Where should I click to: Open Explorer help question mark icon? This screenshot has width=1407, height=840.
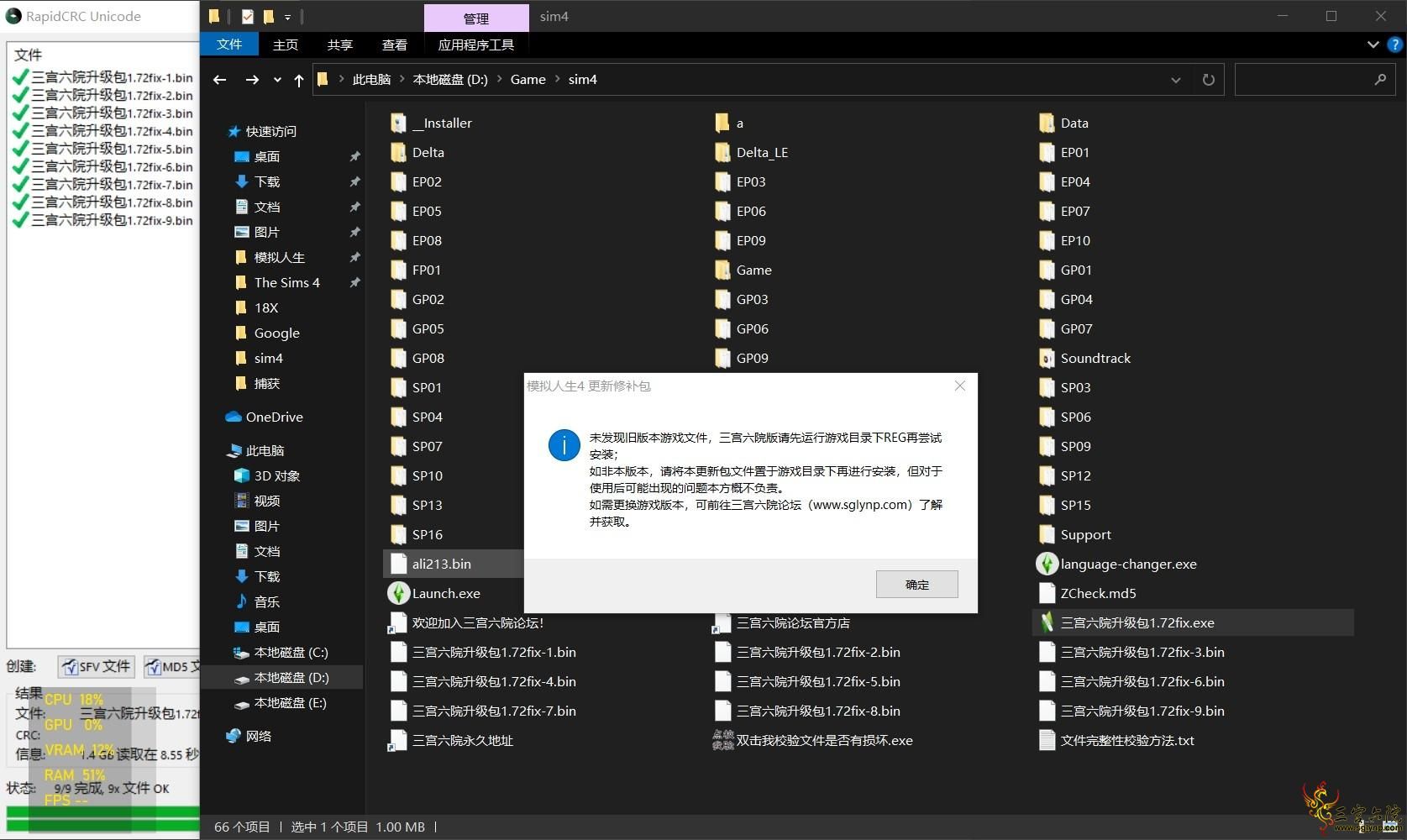(1395, 45)
